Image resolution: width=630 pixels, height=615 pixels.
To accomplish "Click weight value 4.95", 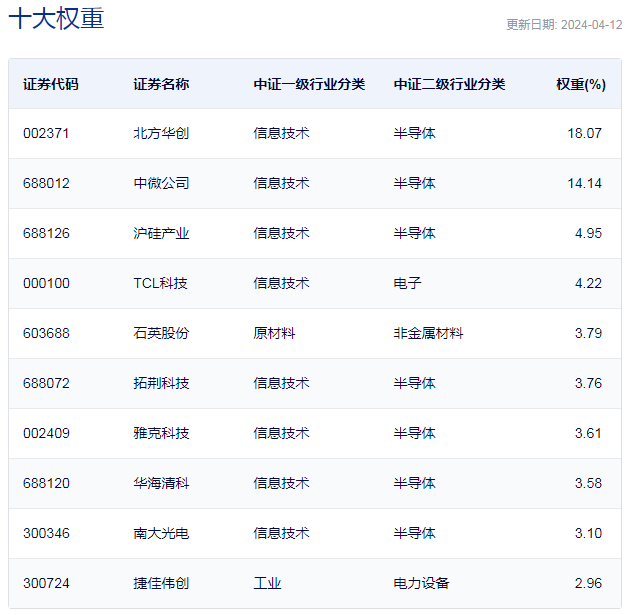I will (588, 233).
